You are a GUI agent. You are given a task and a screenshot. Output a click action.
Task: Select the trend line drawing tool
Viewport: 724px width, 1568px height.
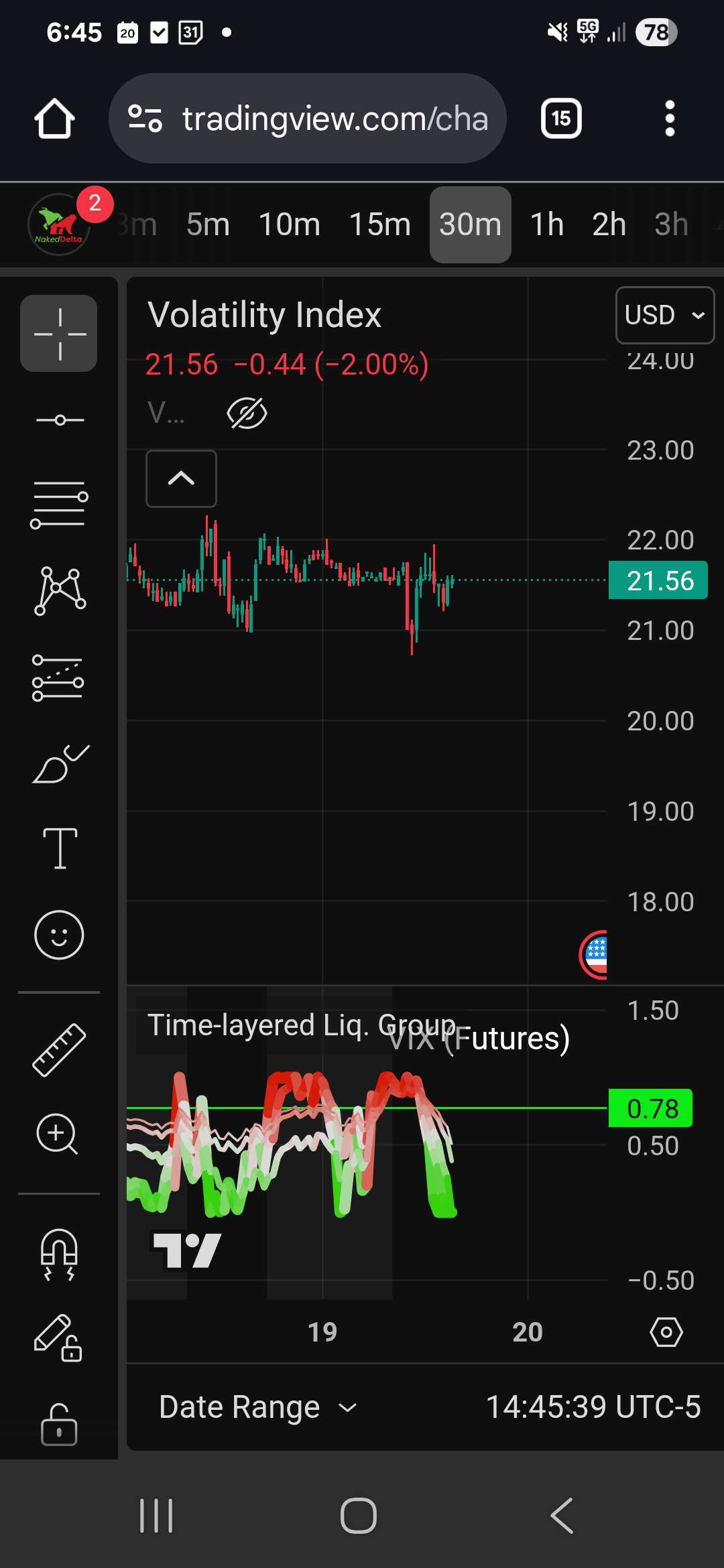59,420
